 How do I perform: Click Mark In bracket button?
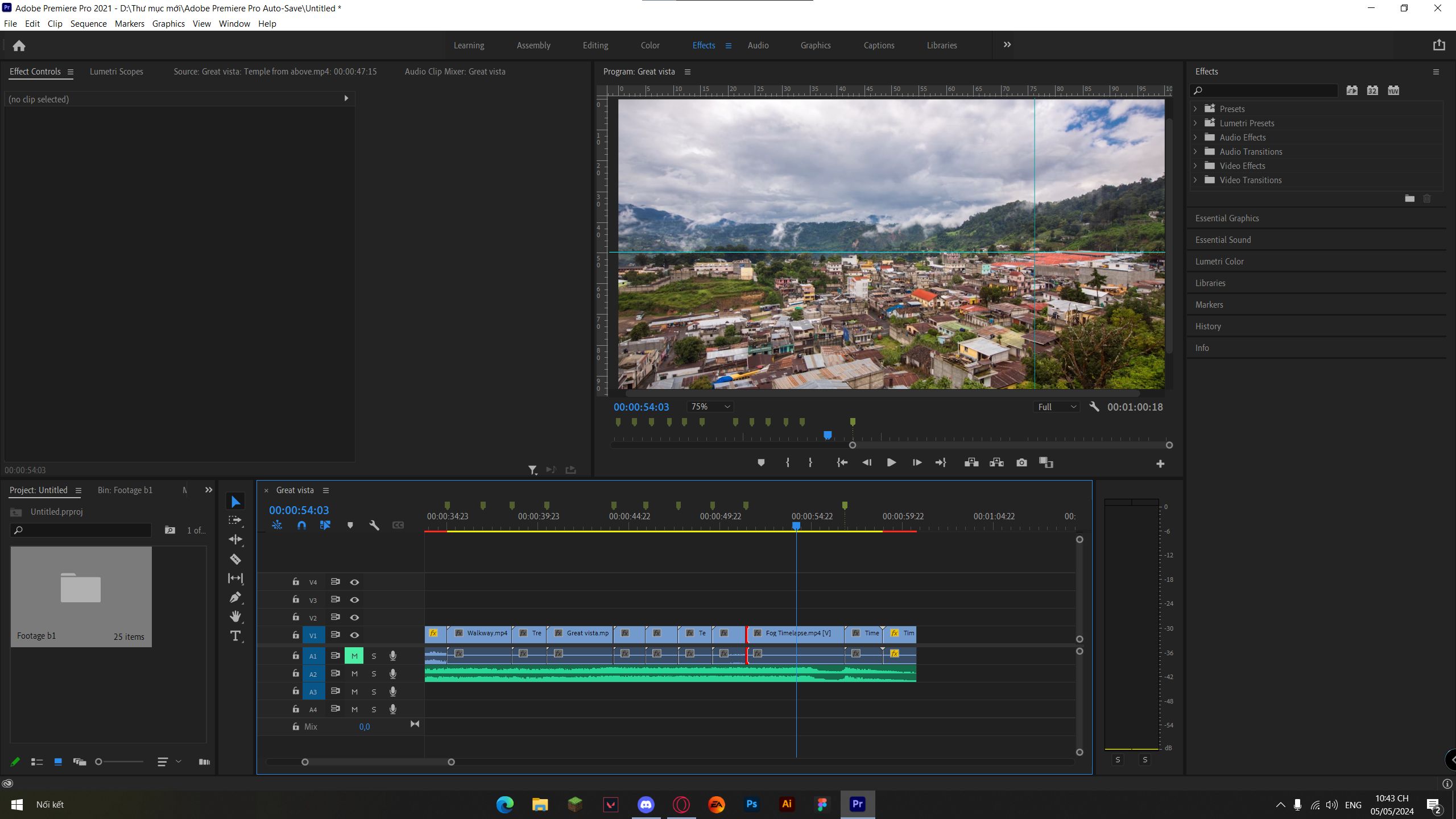788,463
